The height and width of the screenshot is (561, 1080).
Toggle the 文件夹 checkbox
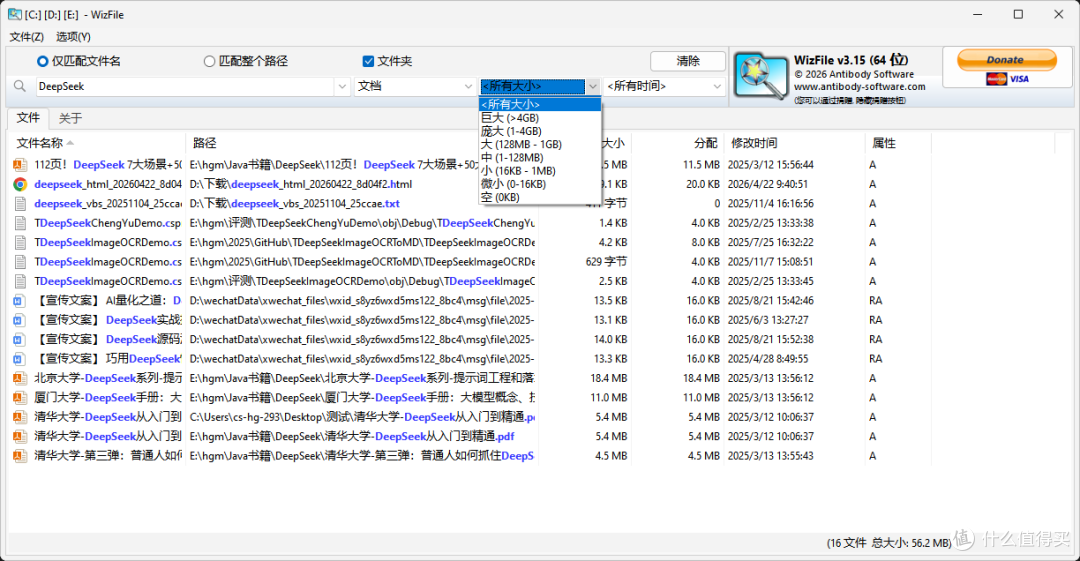[x=387, y=61]
